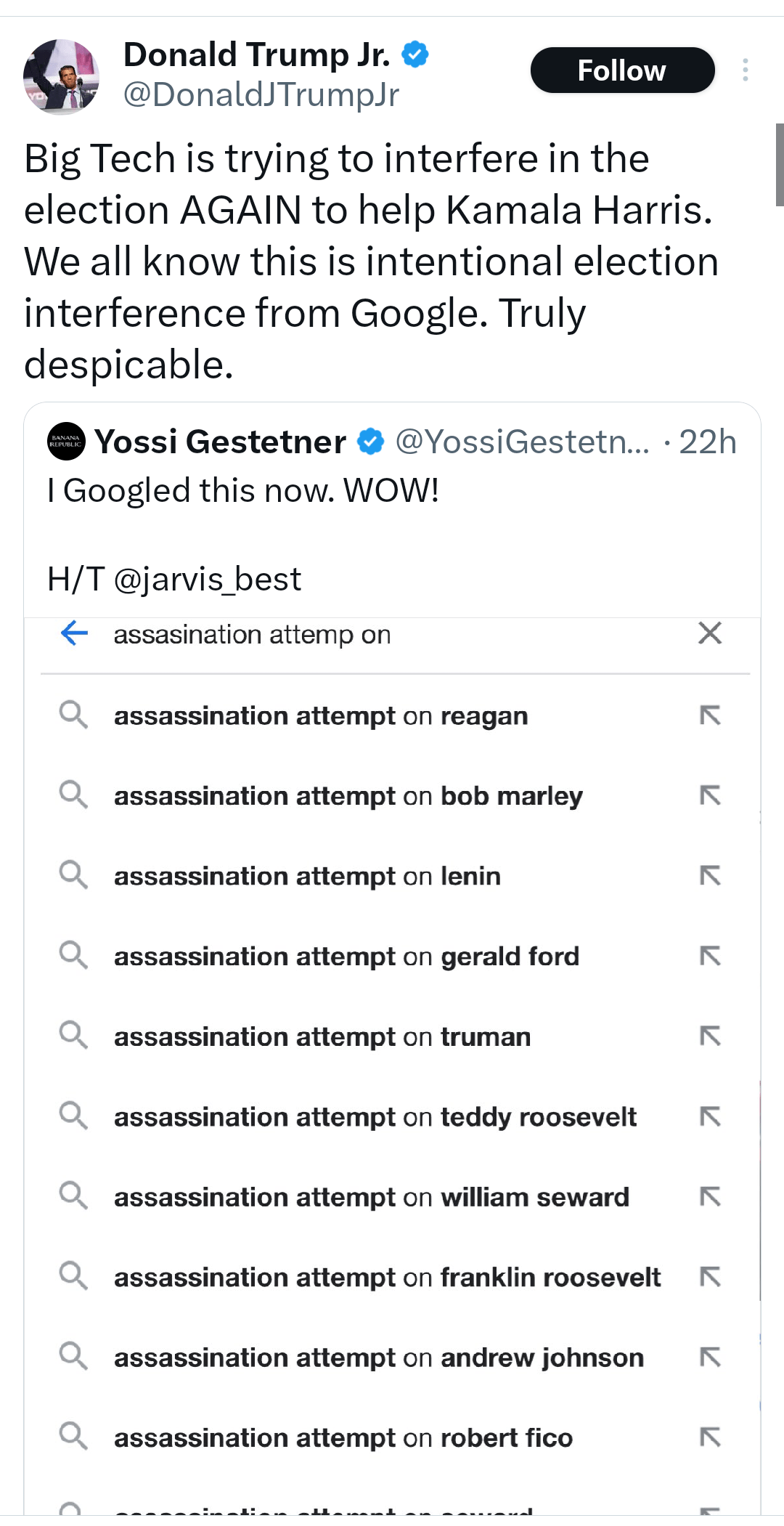The width and height of the screenshot is (784, 1526).
Task: Open Yossi Gestetner's Banana Republic avatar
Action: tap(66, 441)
